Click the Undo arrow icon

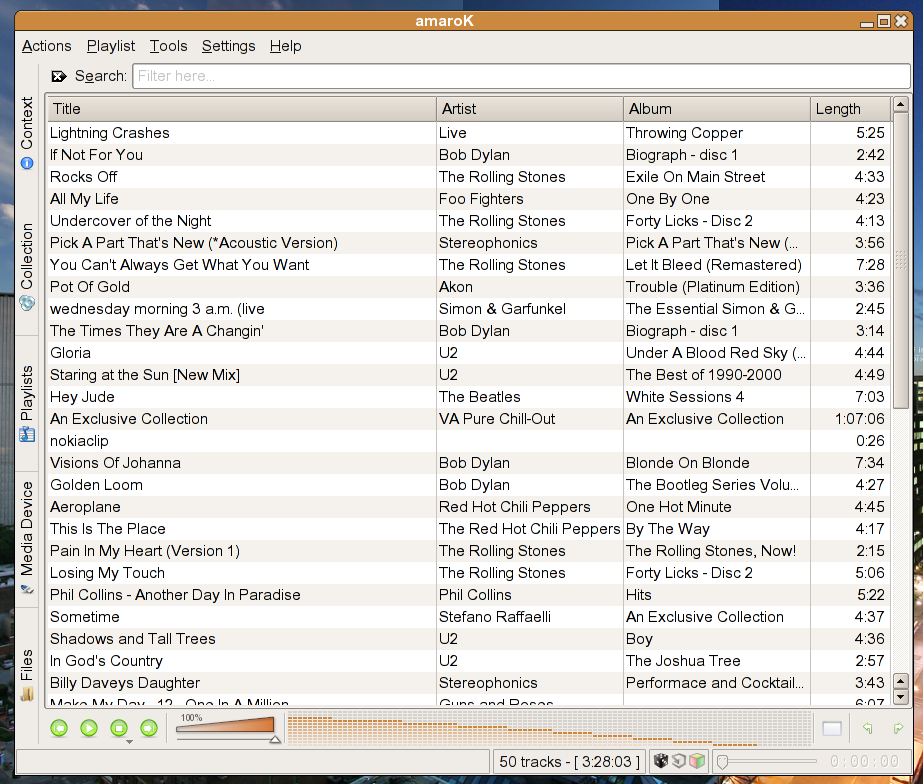(868, 728)
